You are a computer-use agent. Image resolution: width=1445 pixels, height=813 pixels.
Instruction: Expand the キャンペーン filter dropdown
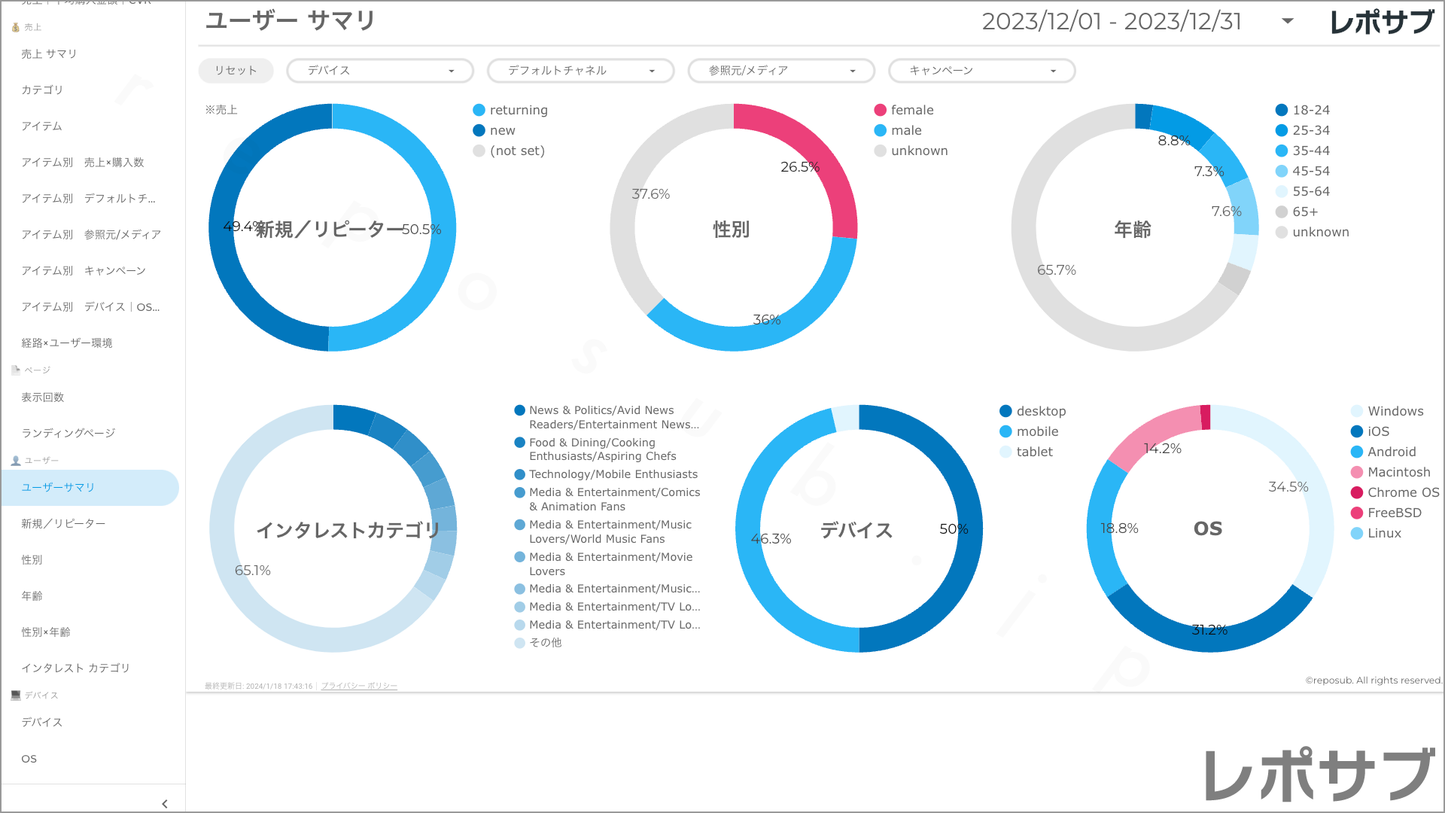tap(981, 71)
